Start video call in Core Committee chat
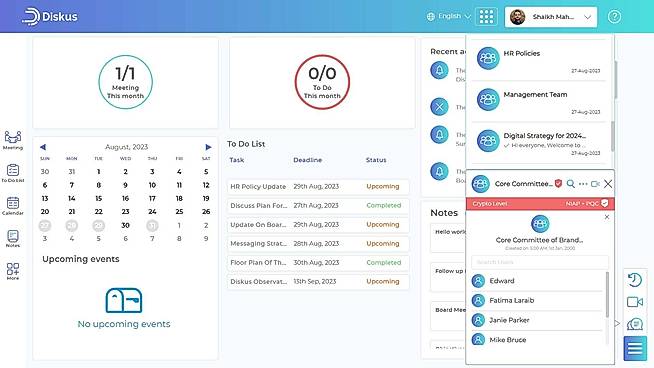Image resolution: width=654 pixels, height=368 pixels. 595,184
